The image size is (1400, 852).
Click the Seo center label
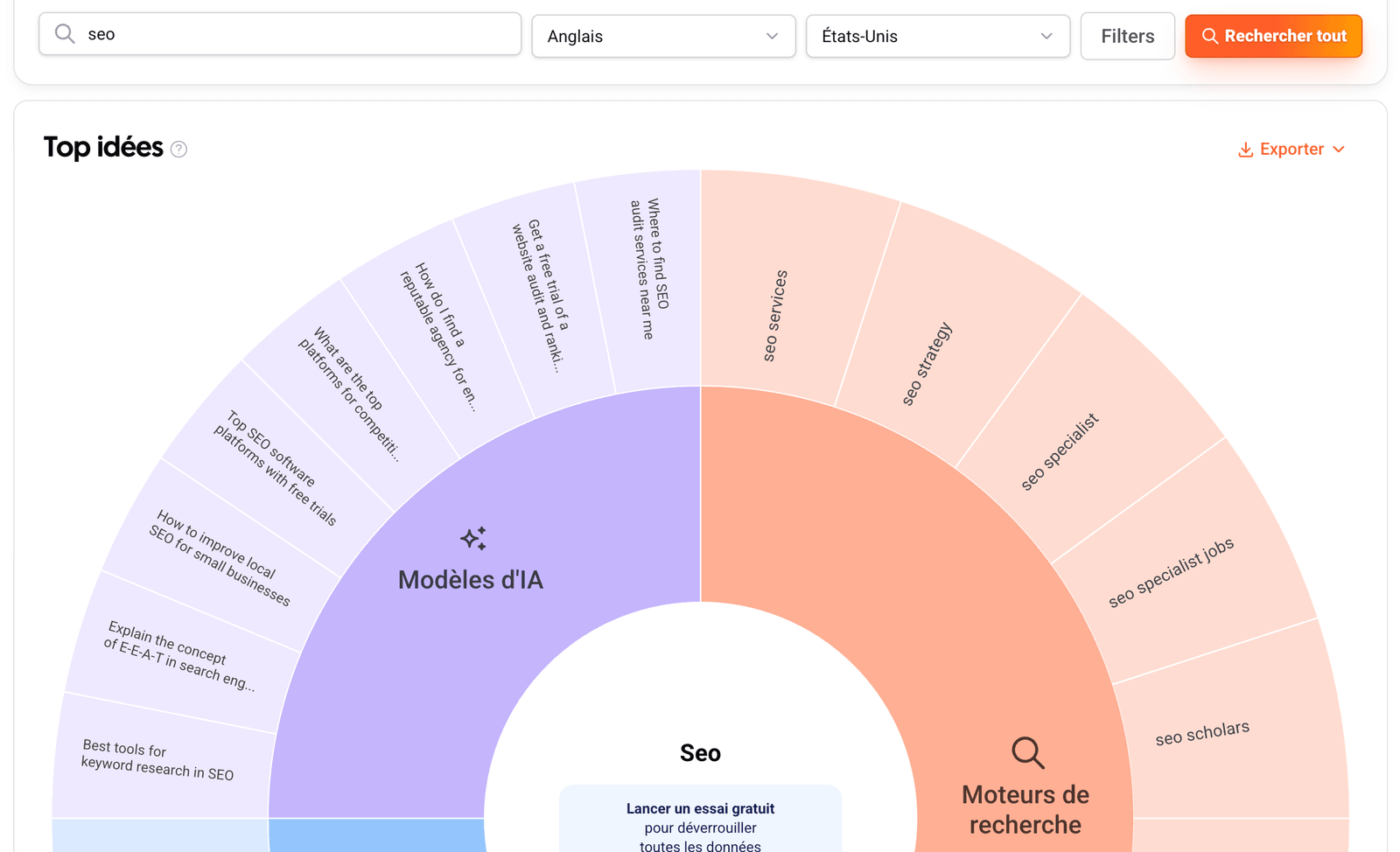pyautogui.click(x=700, y=753)
